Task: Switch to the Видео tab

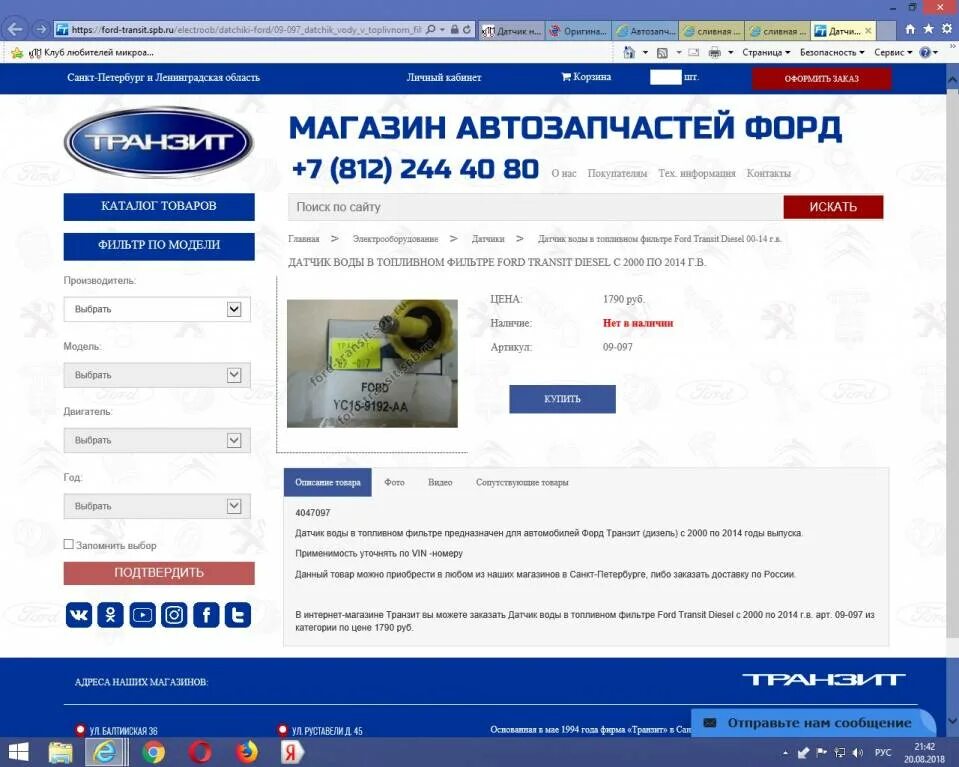Action: coord(440,482)
